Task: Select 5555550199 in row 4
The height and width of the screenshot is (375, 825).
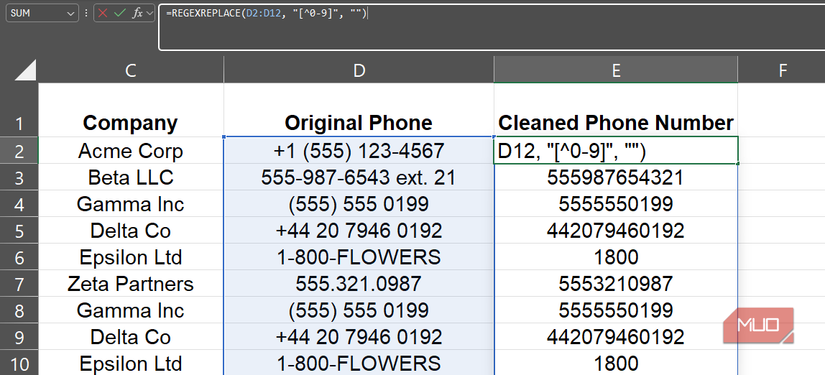Action: (616, 204)
